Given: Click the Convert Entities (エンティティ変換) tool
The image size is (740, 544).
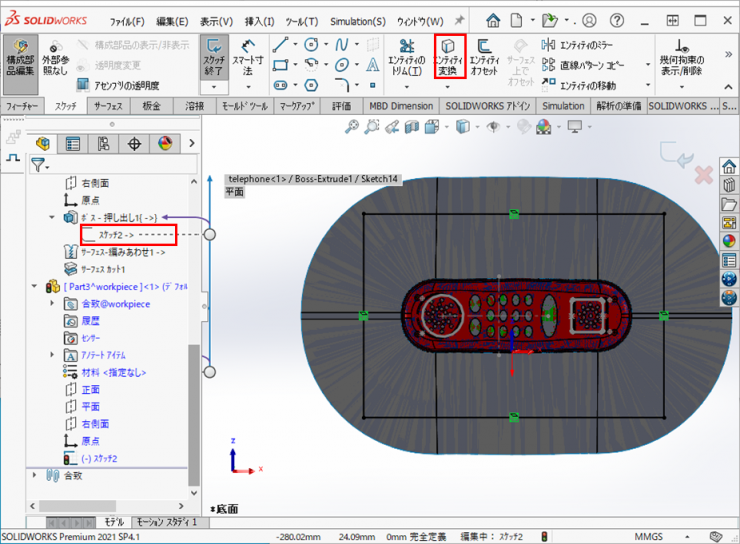Looking at the screenshot, I should (449, 56).
